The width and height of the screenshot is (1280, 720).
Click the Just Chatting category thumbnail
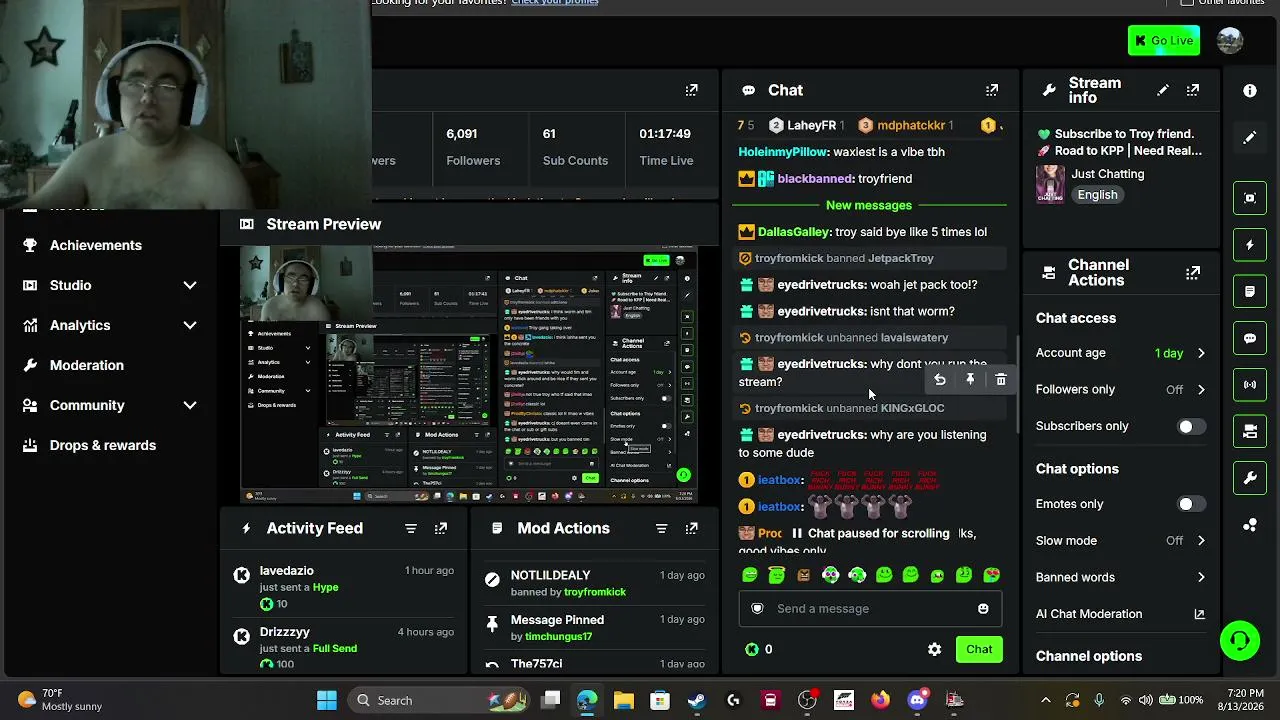[x=1050, y=184]
